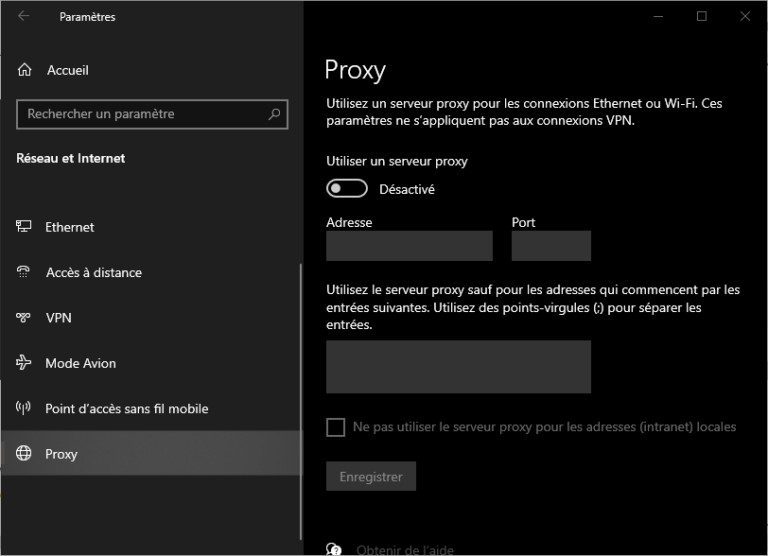Viewport: 768px width, 556px height.
Task: Click in the Rechercher un paramètre box
Action: point(152,114)
